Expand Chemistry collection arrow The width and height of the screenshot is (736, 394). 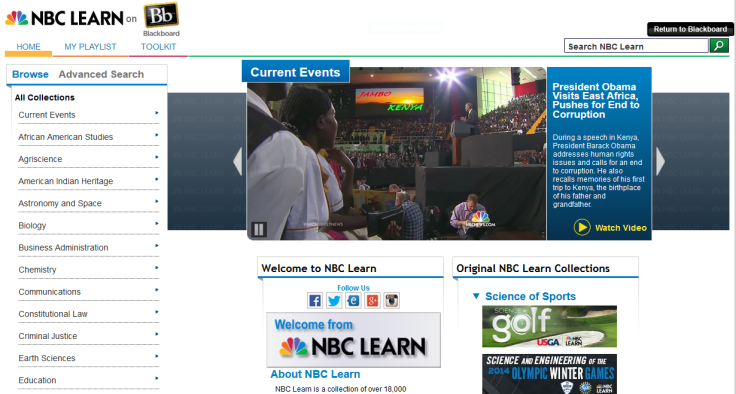point(157,267)
